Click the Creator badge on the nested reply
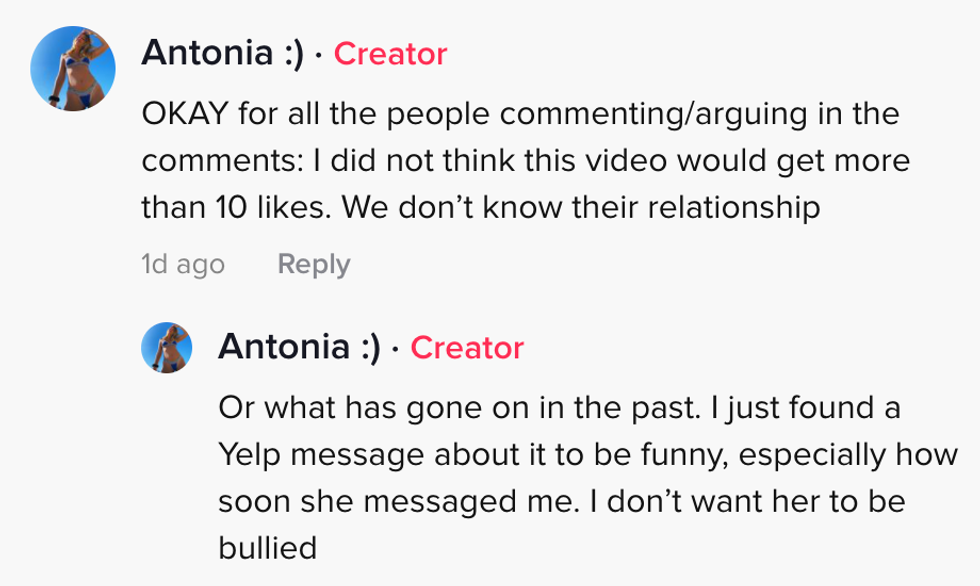Image resolution: width=980 pixels, height=586 pixels. click(467, 347)
